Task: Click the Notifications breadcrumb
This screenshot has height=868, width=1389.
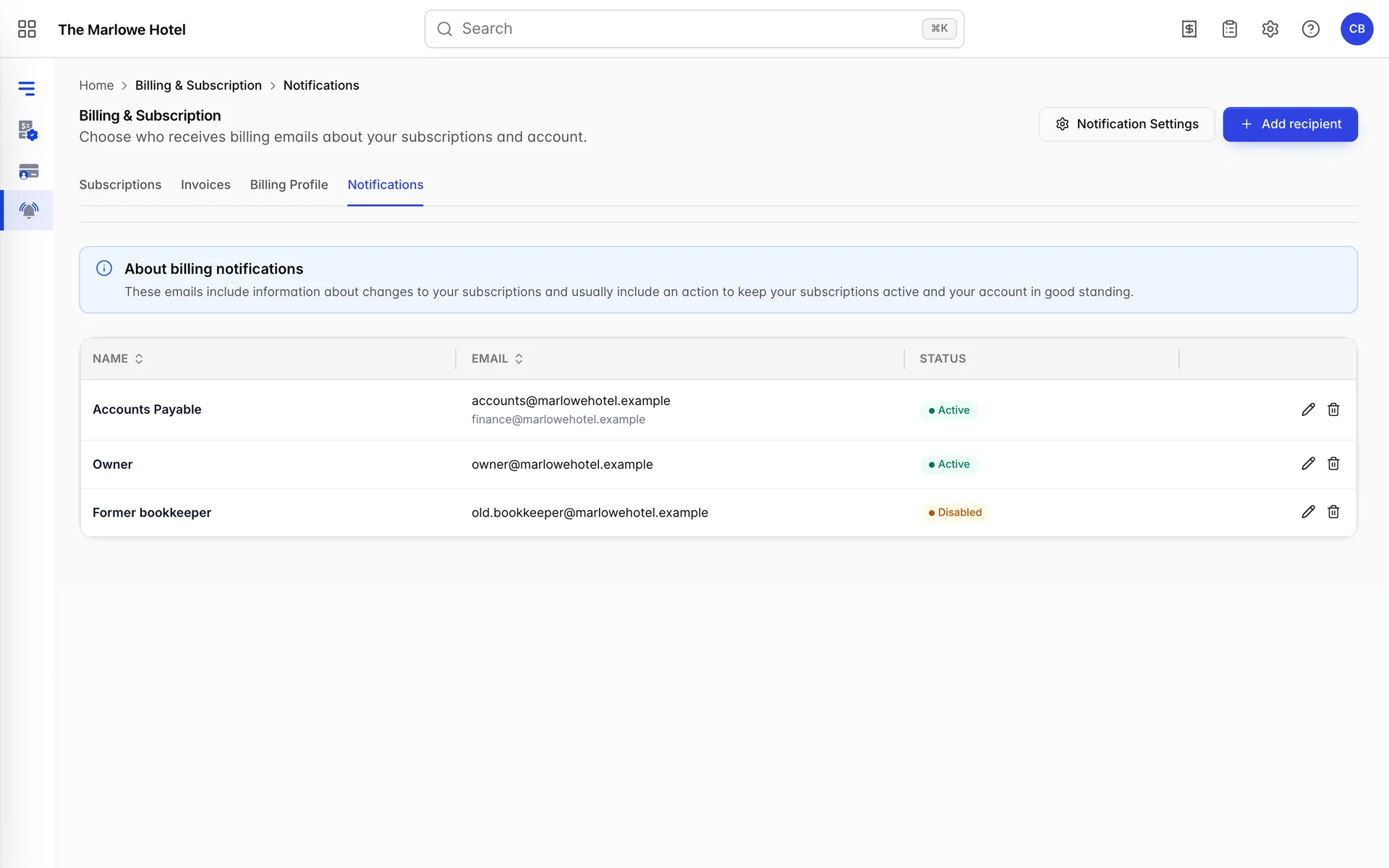Action: coord(321,85)
